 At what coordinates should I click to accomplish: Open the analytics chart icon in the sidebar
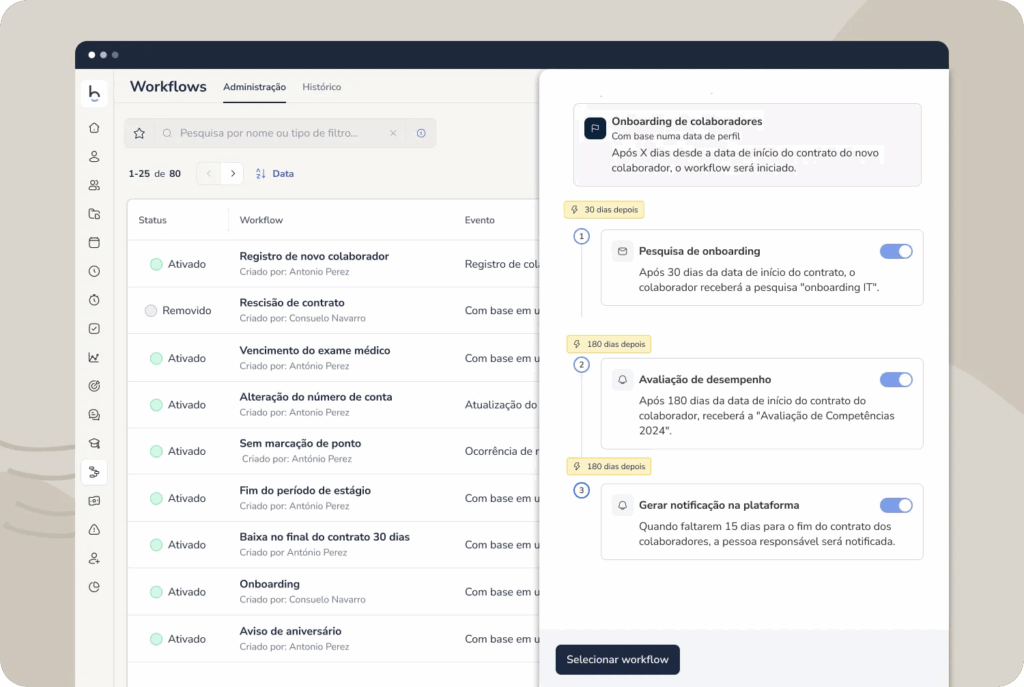tap(94, 357)
